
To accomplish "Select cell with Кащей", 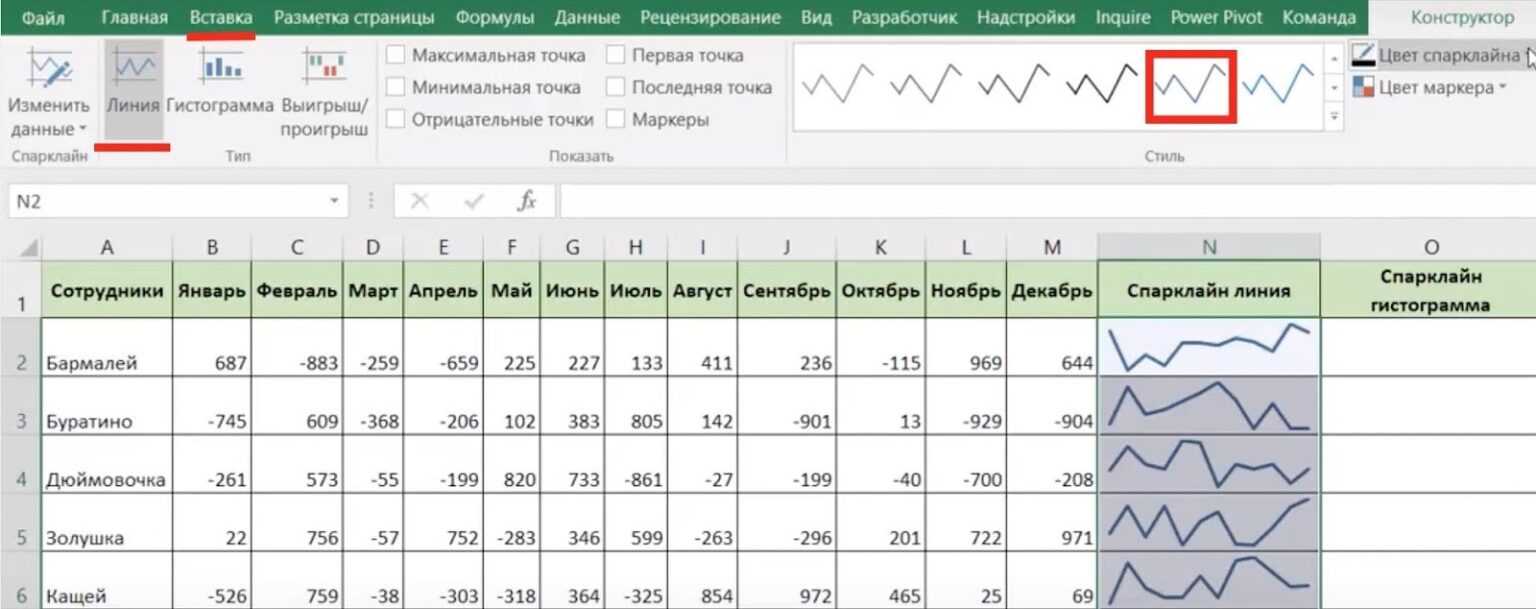I will (106, 580).
